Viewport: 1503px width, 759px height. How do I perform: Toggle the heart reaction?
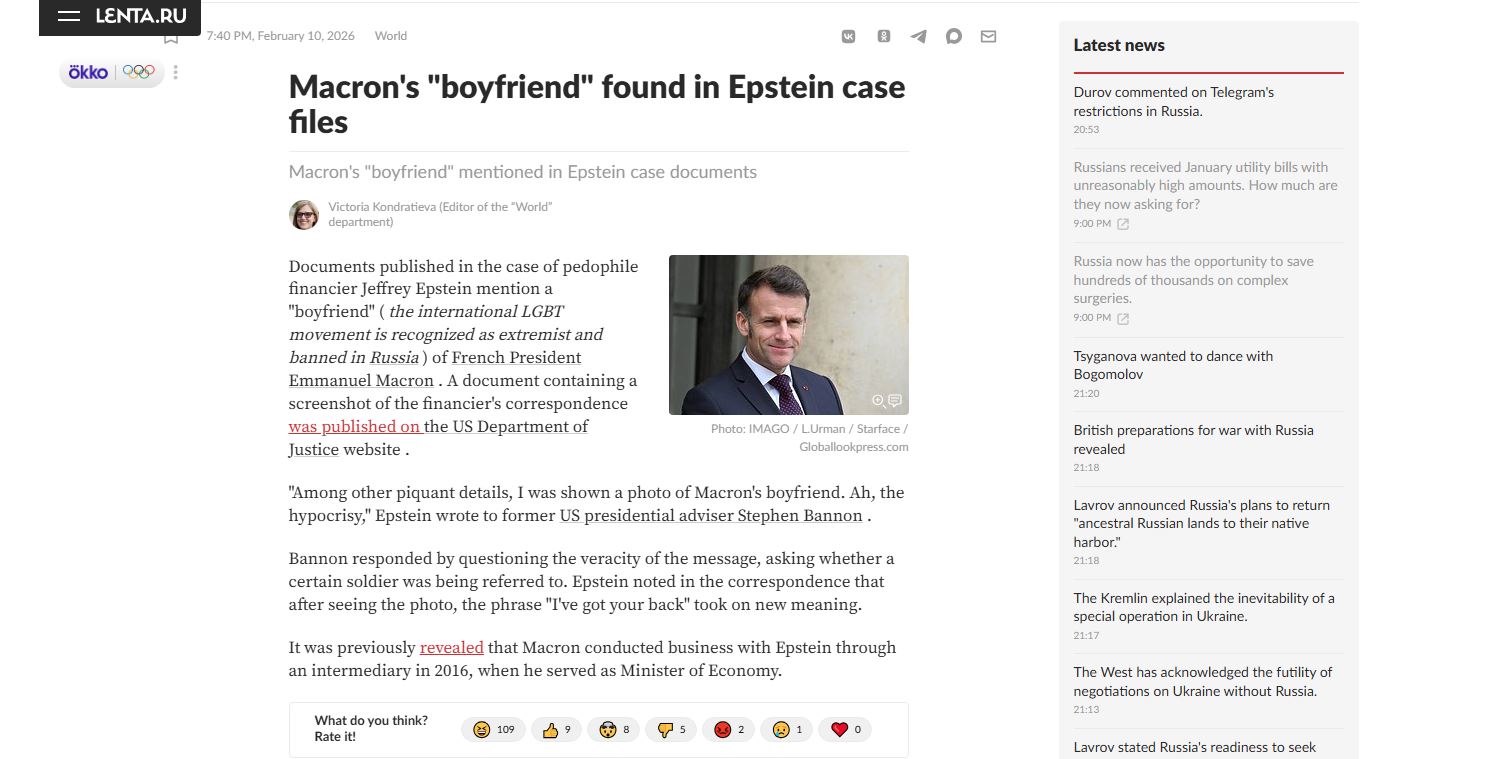845,730
